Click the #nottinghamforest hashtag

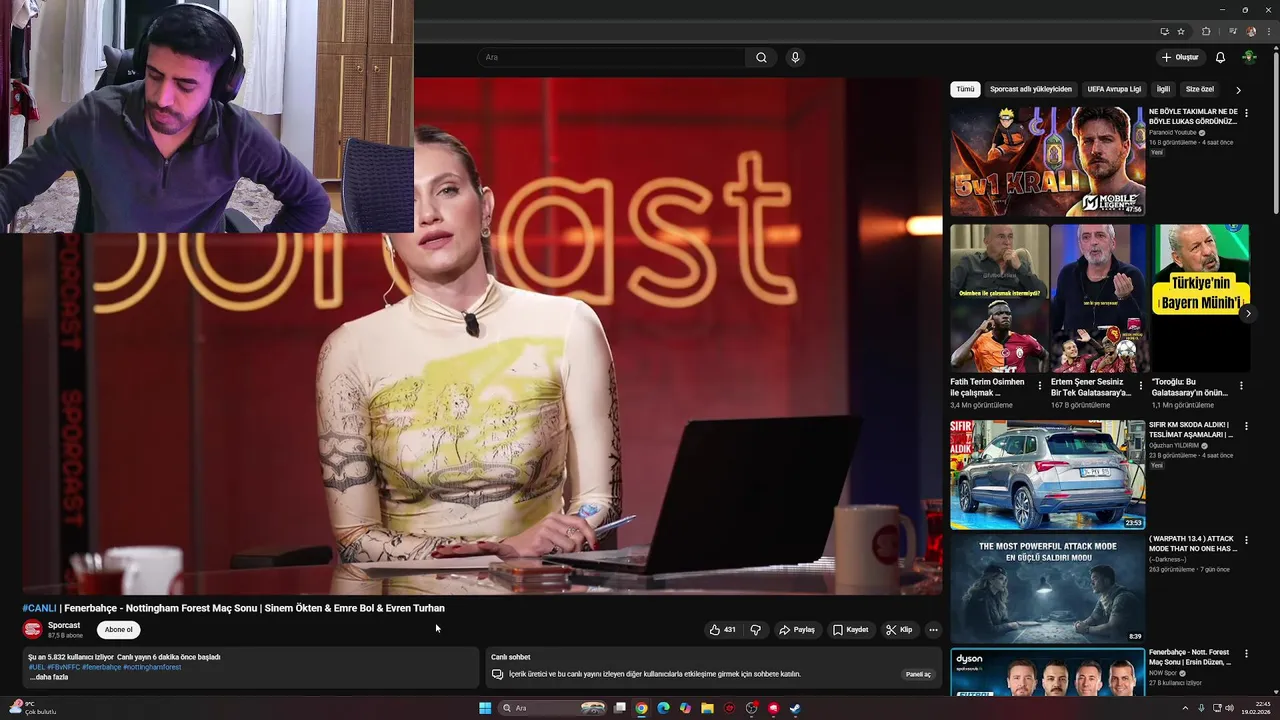tap(152, 667)
